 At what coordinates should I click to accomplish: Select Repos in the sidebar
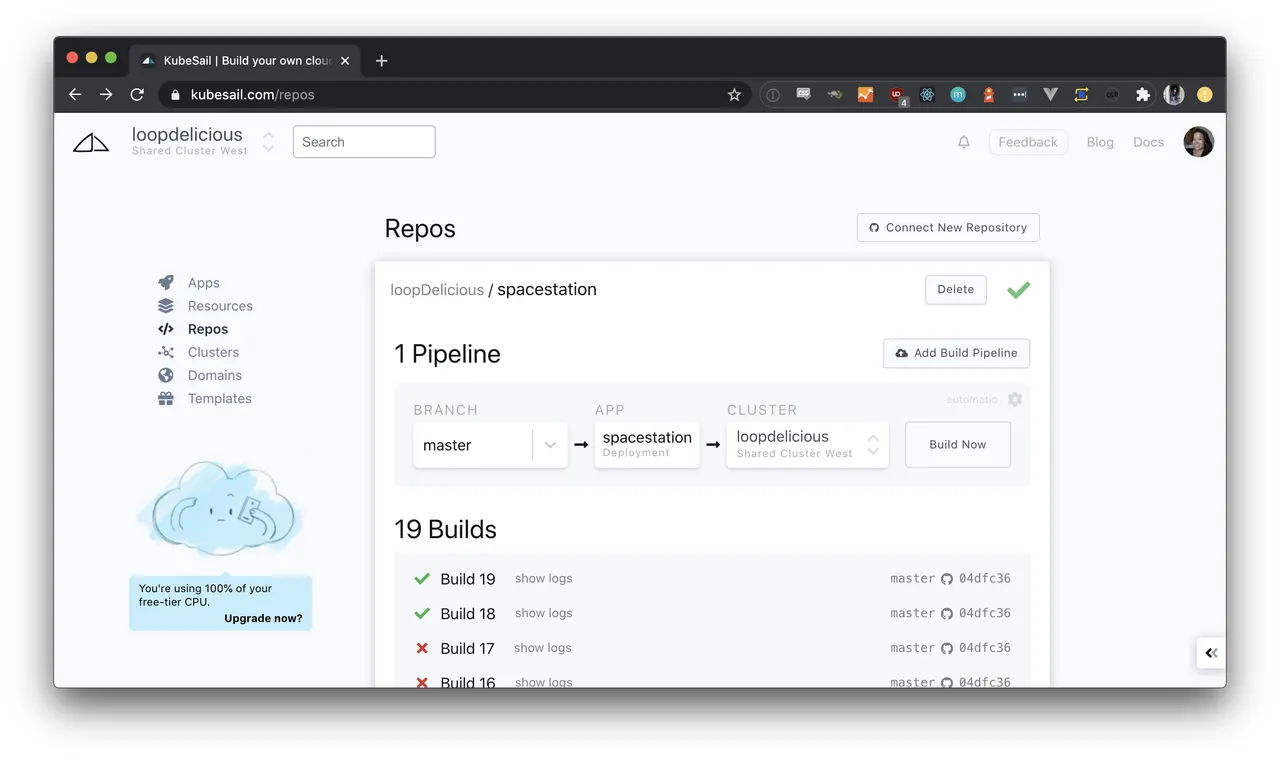tap(208, 329)
